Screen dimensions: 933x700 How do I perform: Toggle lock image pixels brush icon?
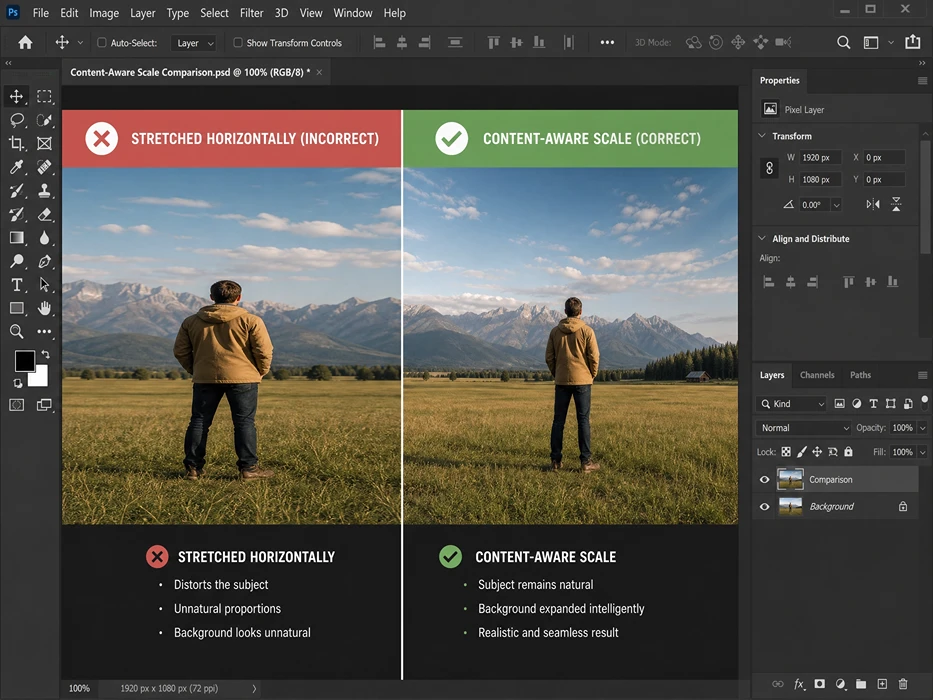pyautogui.click(x=801, y=452)
